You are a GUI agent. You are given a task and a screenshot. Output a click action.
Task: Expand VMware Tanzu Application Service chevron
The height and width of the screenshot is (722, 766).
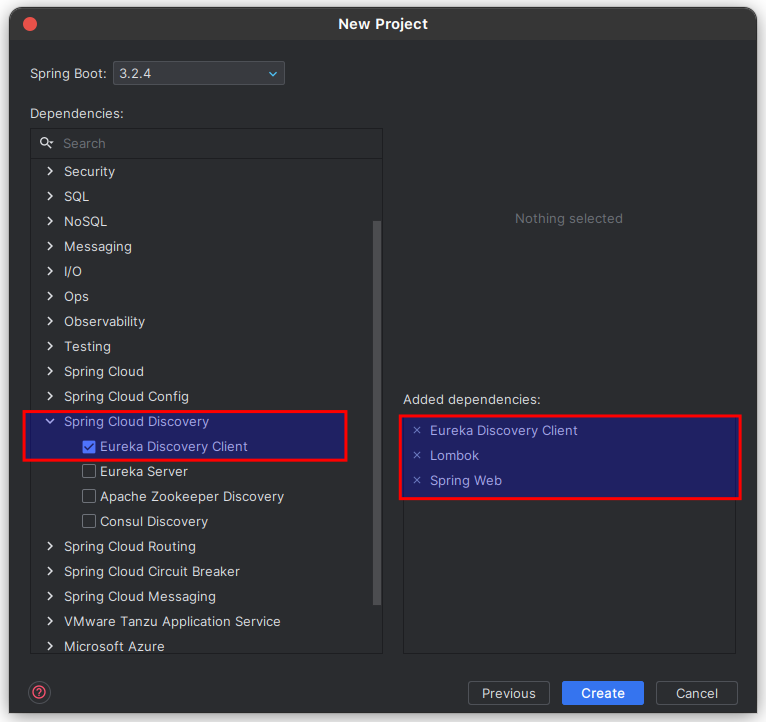point(50,621)
